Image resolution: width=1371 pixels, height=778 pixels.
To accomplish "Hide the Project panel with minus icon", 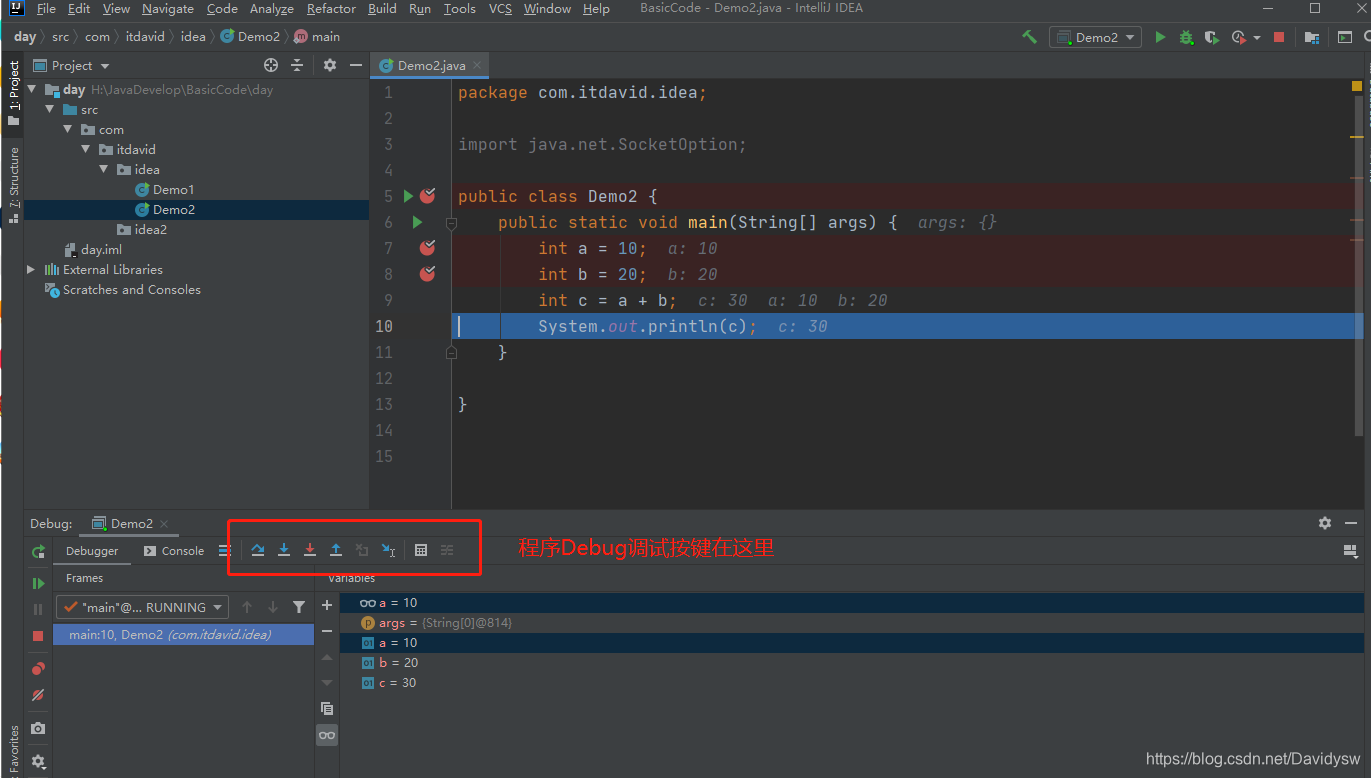I will pyautogui.click(x=355, y=65).
